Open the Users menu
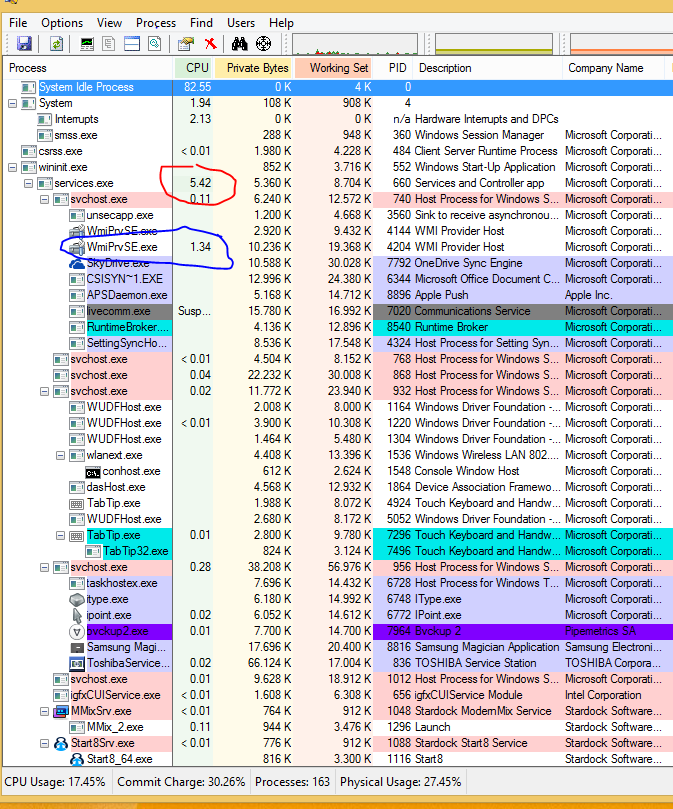This screenshot has width=673, height=809. pos(241,23)
